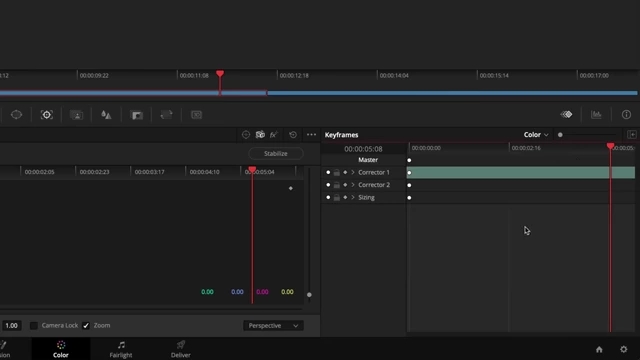Toggle auto keyframe dot for Sizing

(x=328, y=198)
